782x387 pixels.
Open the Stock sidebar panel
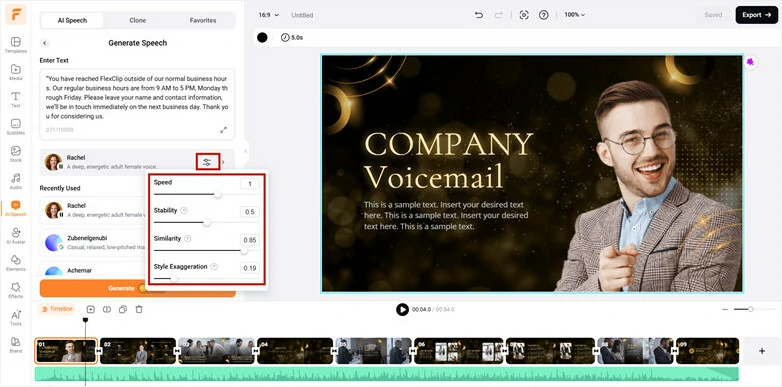[x=15, y=154]
